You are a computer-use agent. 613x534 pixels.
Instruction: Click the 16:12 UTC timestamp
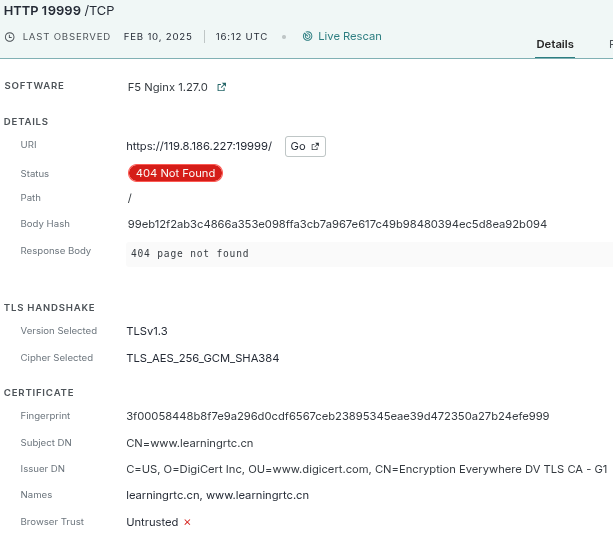pyautogui.click(x=240, y=37)
